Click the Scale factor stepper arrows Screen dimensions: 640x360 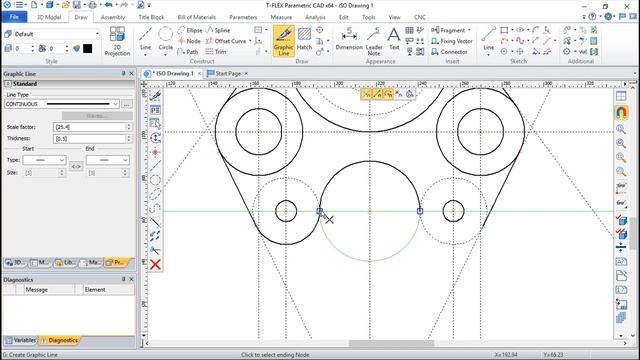[x=129, y=127]
